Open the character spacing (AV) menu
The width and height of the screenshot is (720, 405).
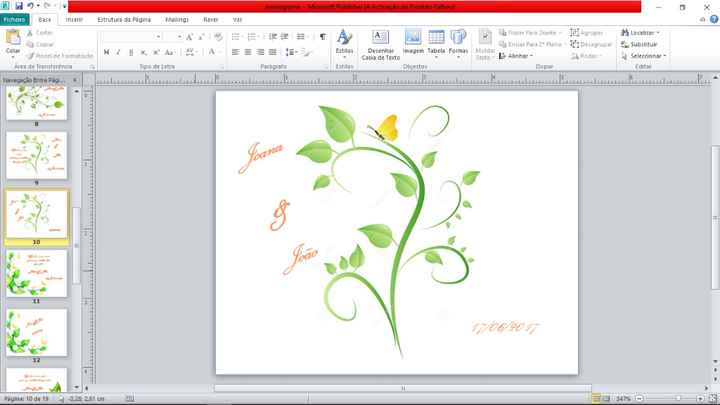tap(191, 52)
